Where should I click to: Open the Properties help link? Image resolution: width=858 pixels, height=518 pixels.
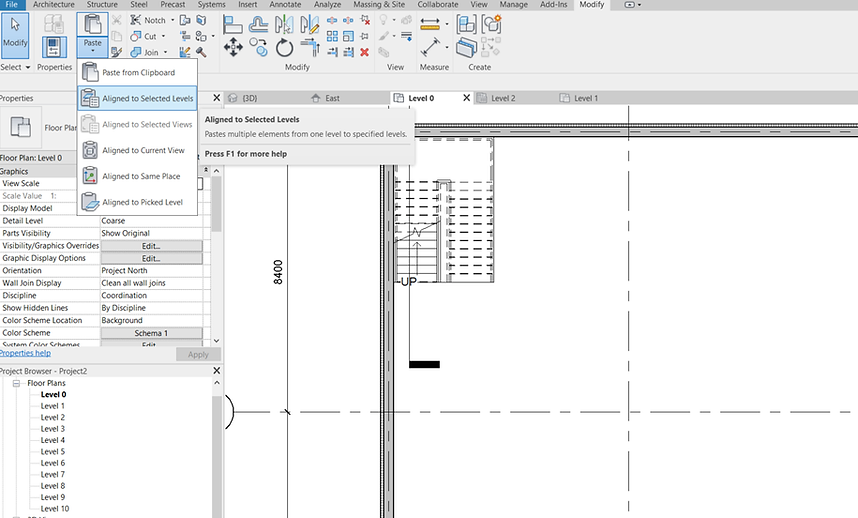tap(25, 353)
